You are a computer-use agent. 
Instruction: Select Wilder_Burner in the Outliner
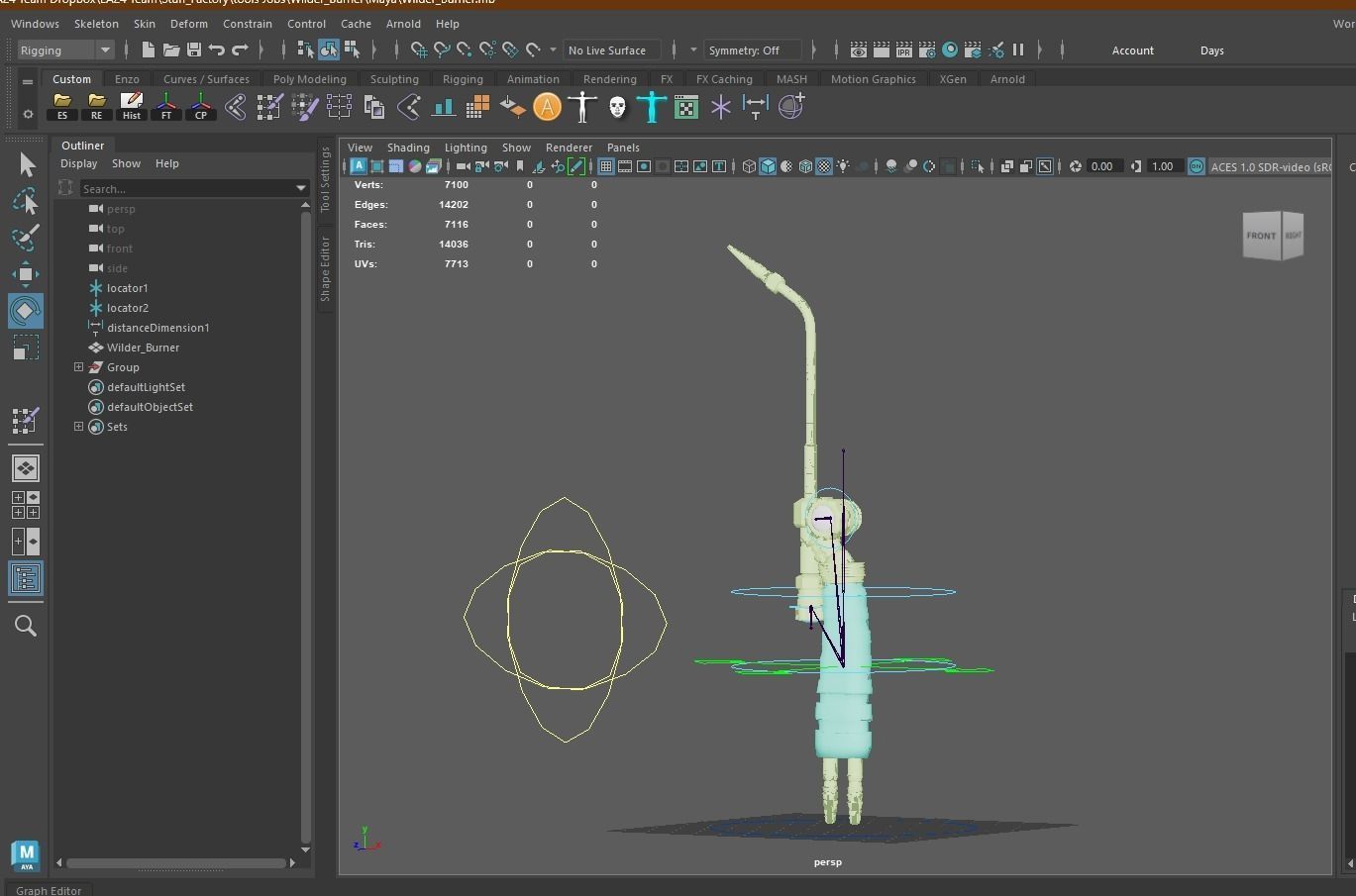[143, 348]
